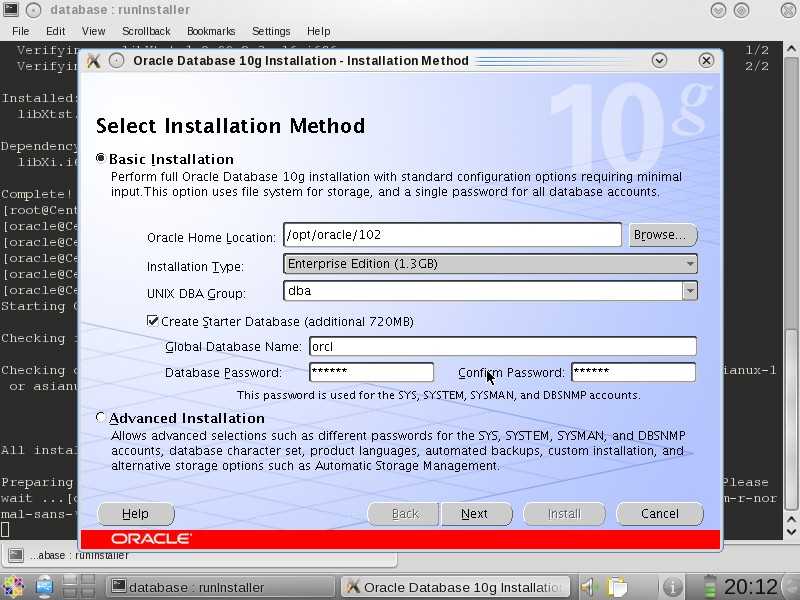Click the Oracle Home Location field
The image size is (800, 600).
pyautogui.click(x=453, y=235)
